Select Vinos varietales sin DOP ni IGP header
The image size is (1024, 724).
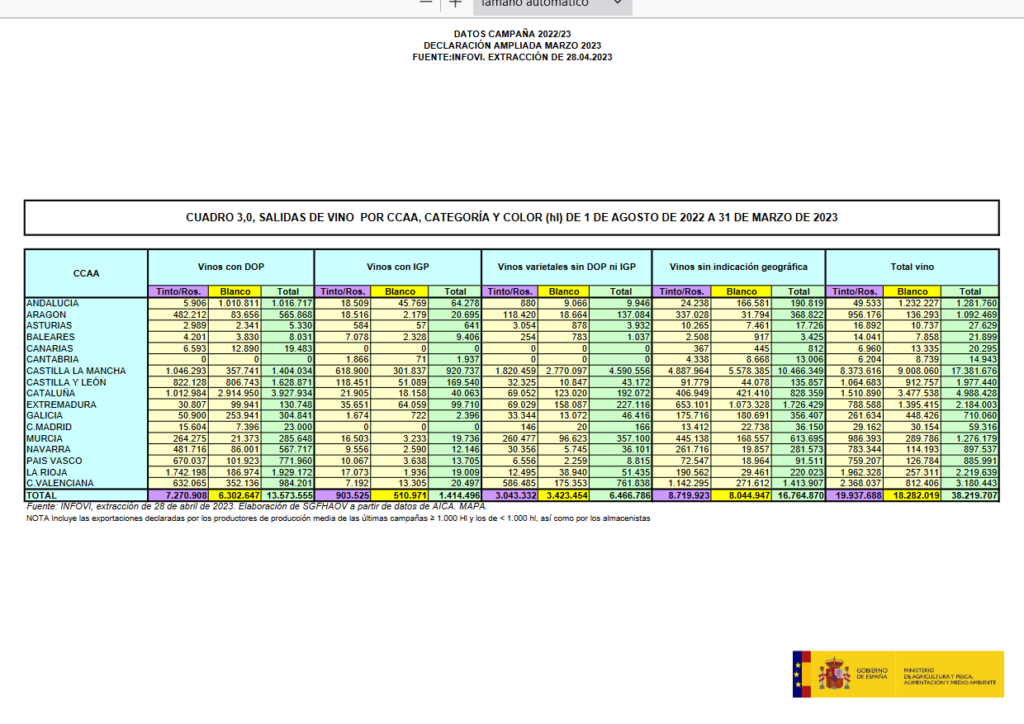pos(566,267)
